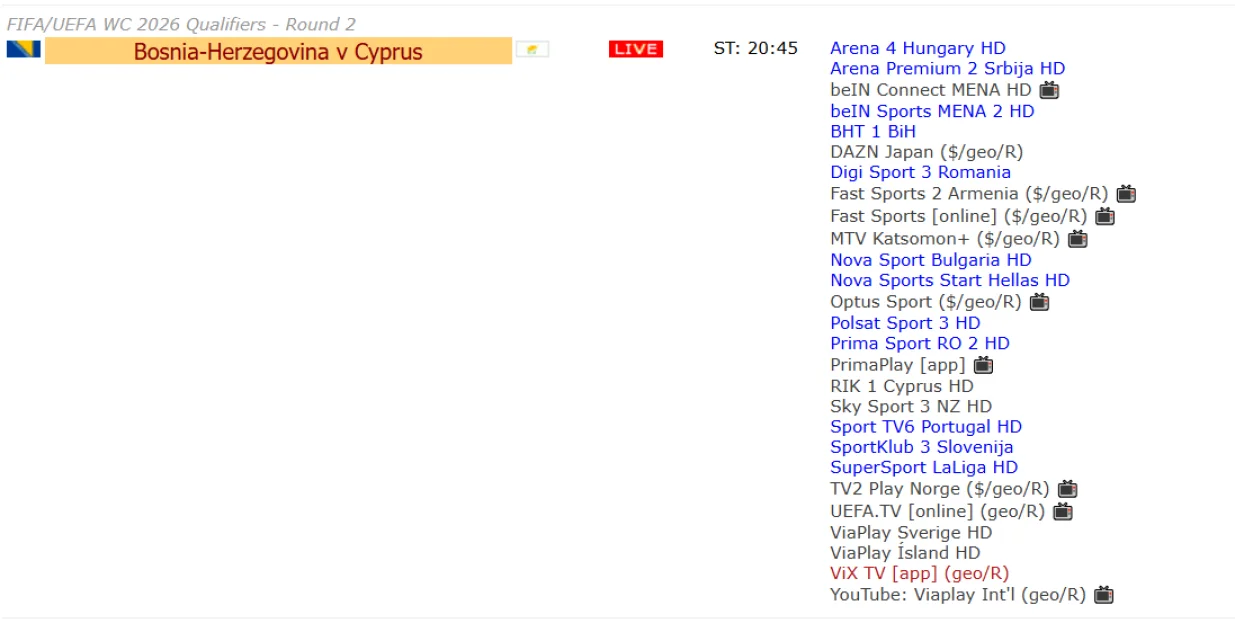Click the TV icon beside Fast Sports 2 Armenia
1235x623 pixels.
tap(1125, 193)
